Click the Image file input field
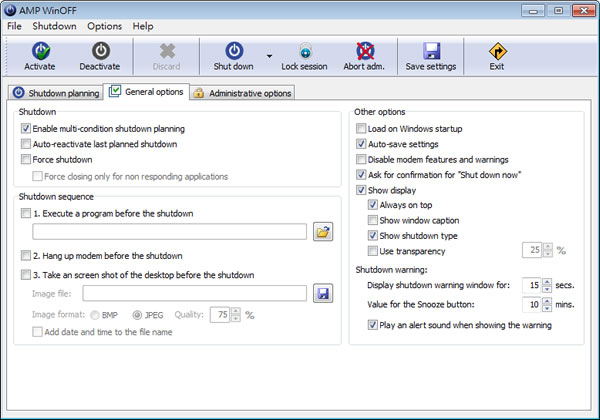Image resolution: width=600 pixels, height=420 pixels. tap(195, 293)
